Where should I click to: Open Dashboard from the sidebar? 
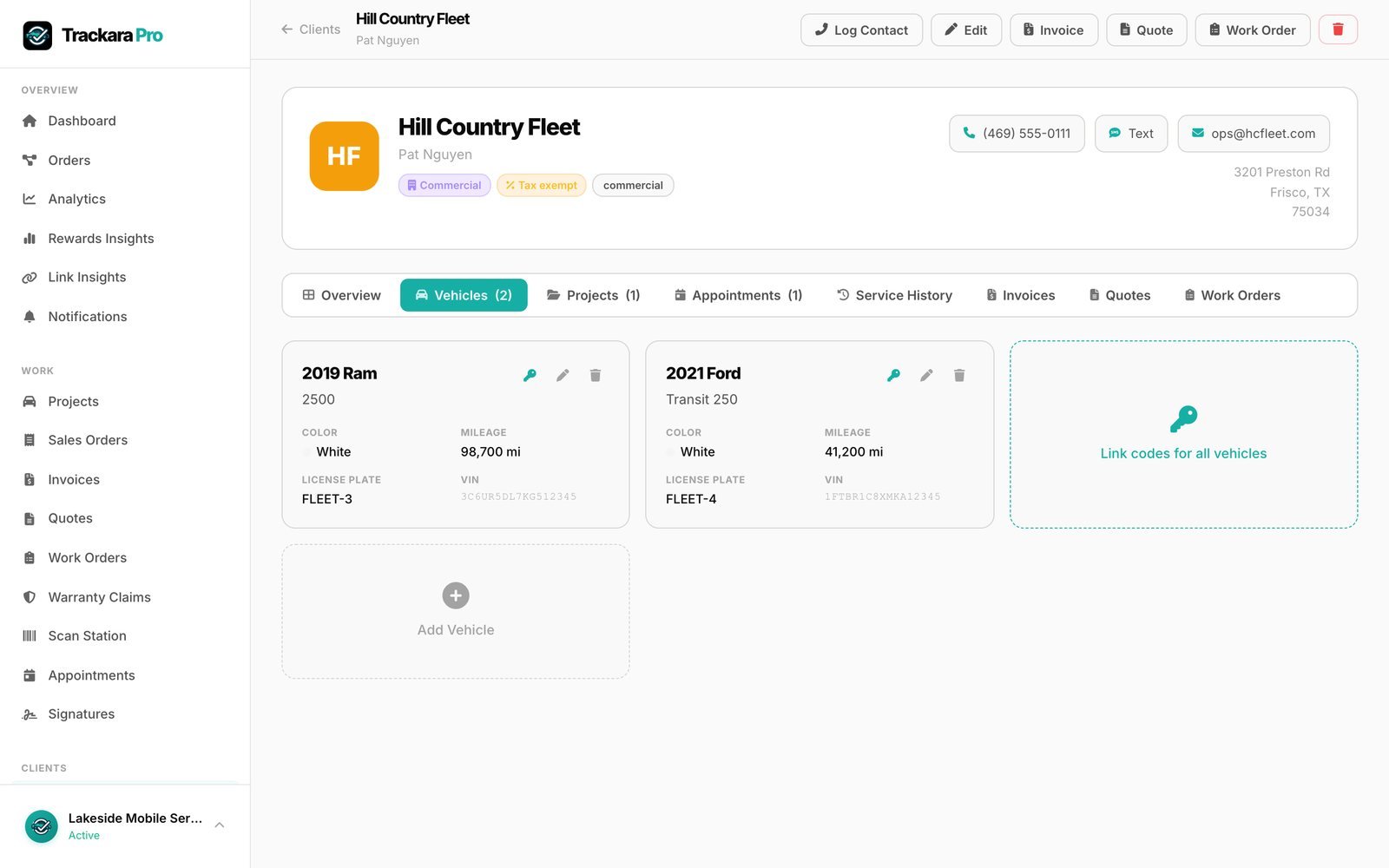pyautogui.click(x=125, y=121)
